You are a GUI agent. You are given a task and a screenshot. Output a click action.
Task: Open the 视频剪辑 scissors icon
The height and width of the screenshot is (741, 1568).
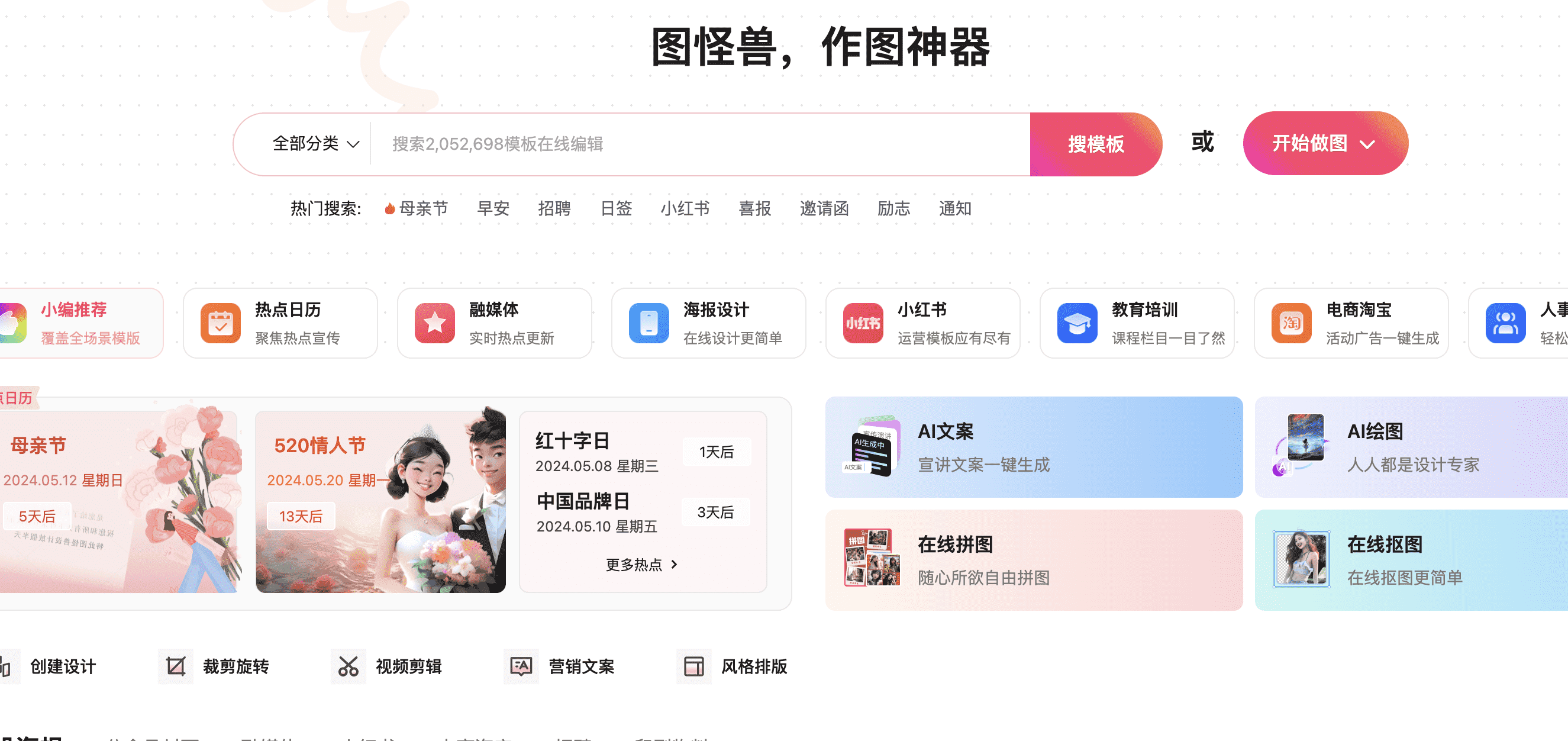349,666
